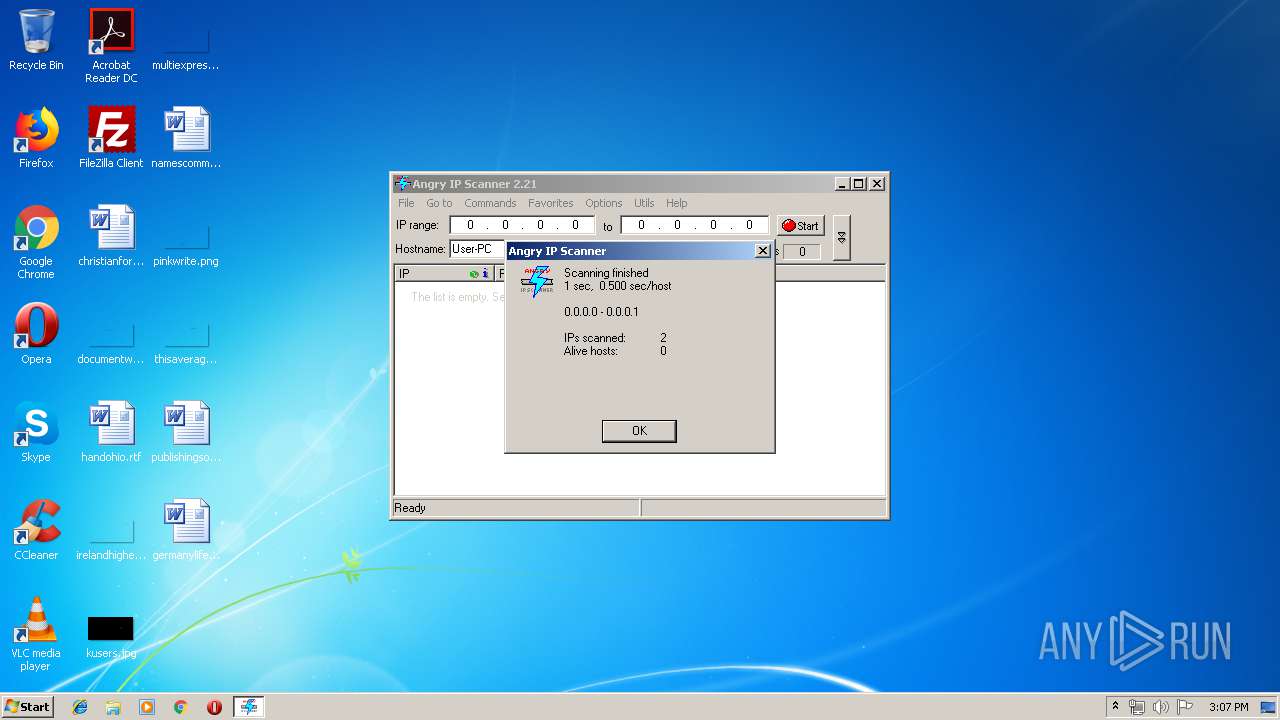Open the Favorites menu

pos(551,203)
